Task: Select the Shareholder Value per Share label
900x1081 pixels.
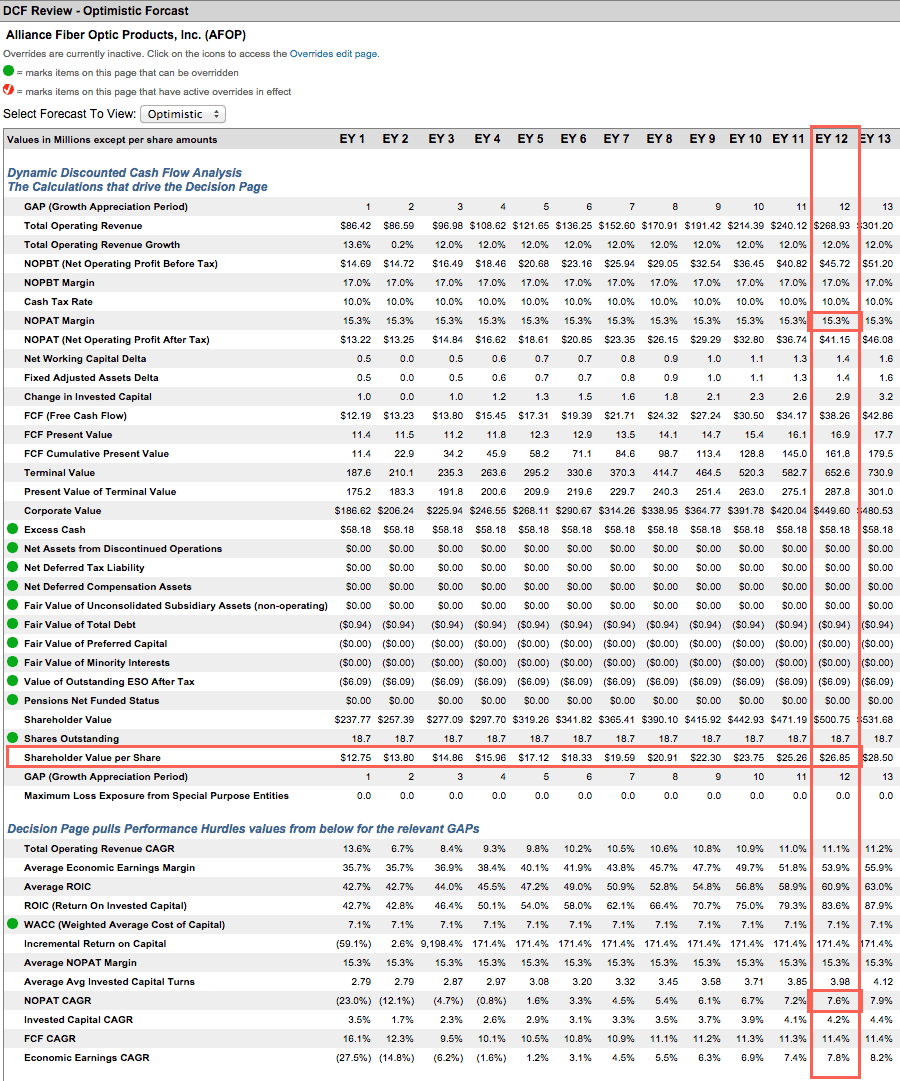Action: [92, 757]
